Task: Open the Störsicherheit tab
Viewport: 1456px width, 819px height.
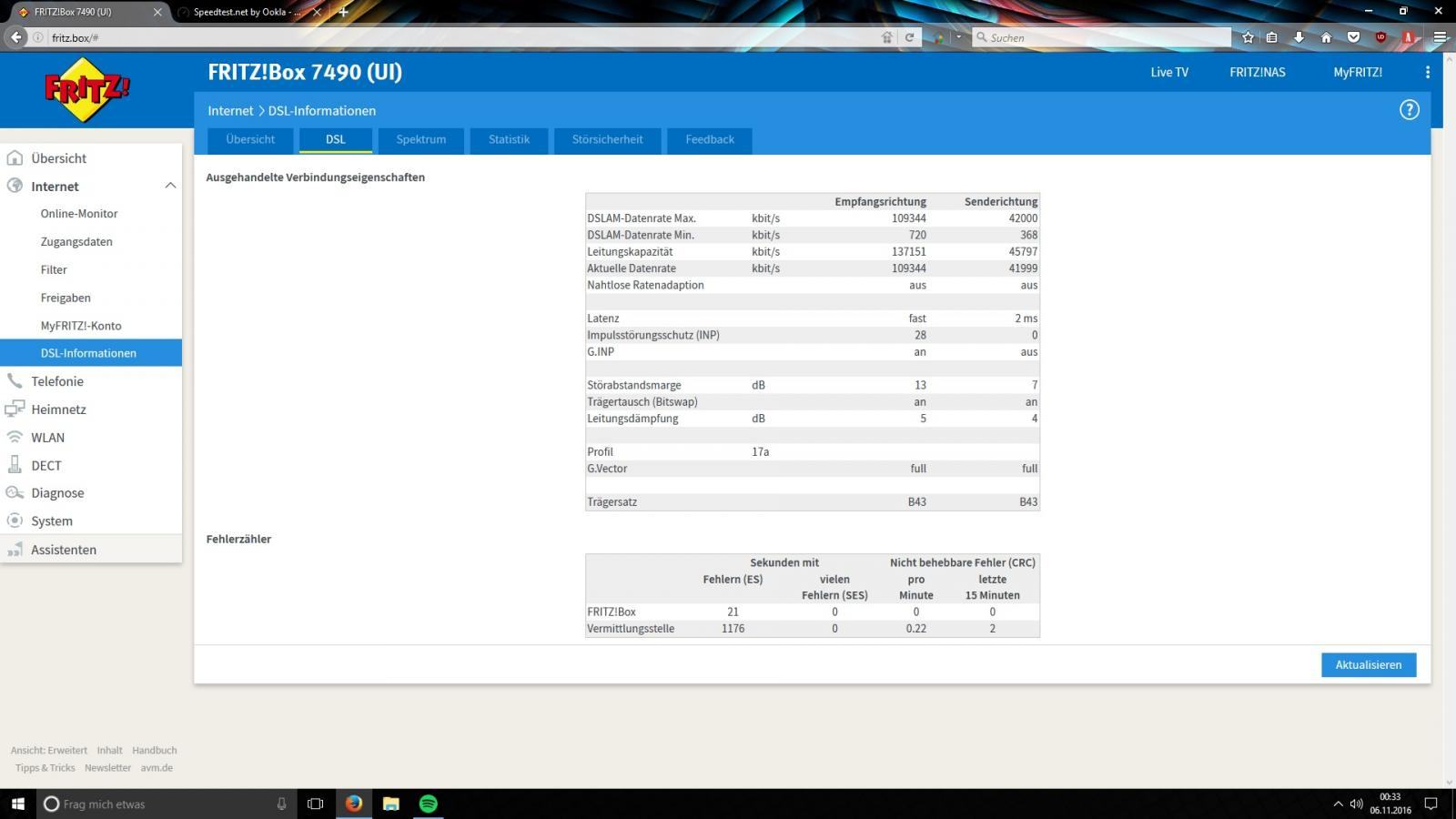Action: [x=607, y=140]
